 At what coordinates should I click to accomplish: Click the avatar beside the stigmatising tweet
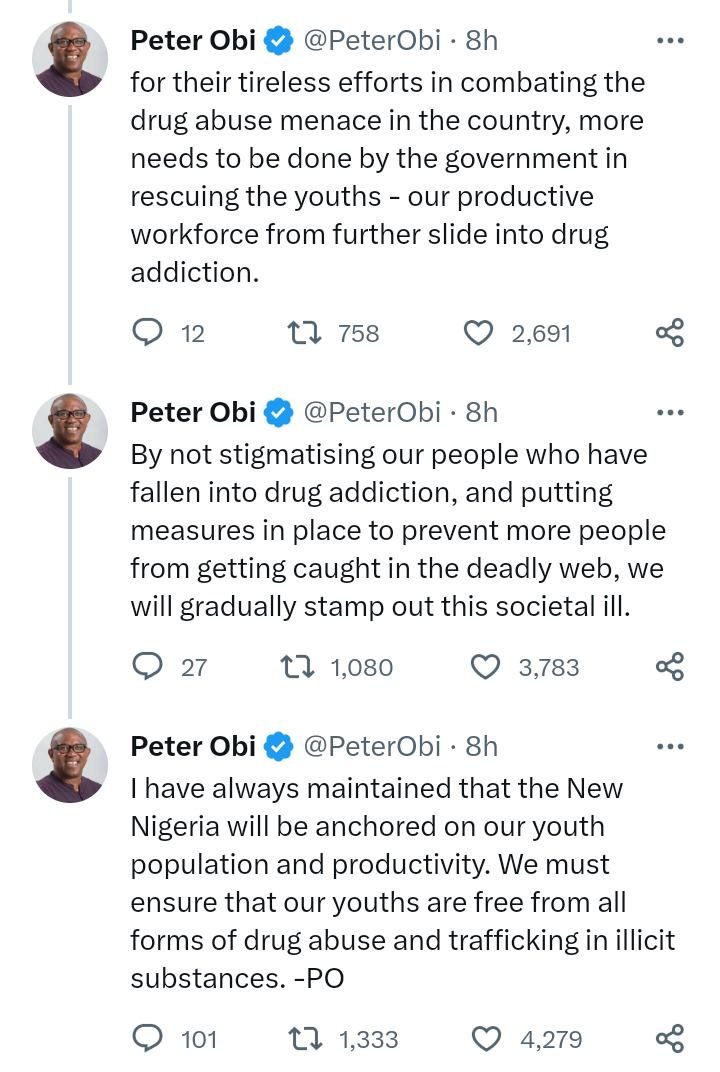click(70, 430)
